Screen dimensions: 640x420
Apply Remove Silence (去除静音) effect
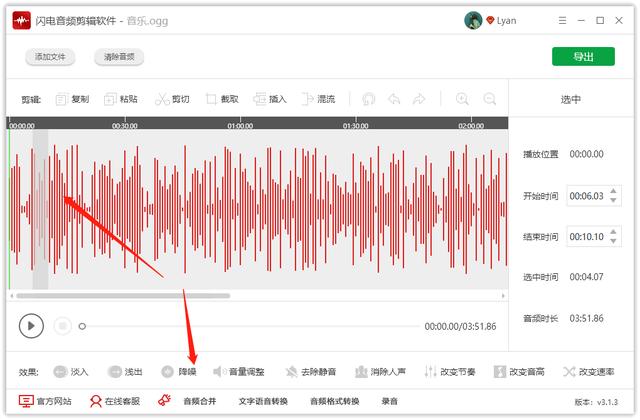pos(311,371)
